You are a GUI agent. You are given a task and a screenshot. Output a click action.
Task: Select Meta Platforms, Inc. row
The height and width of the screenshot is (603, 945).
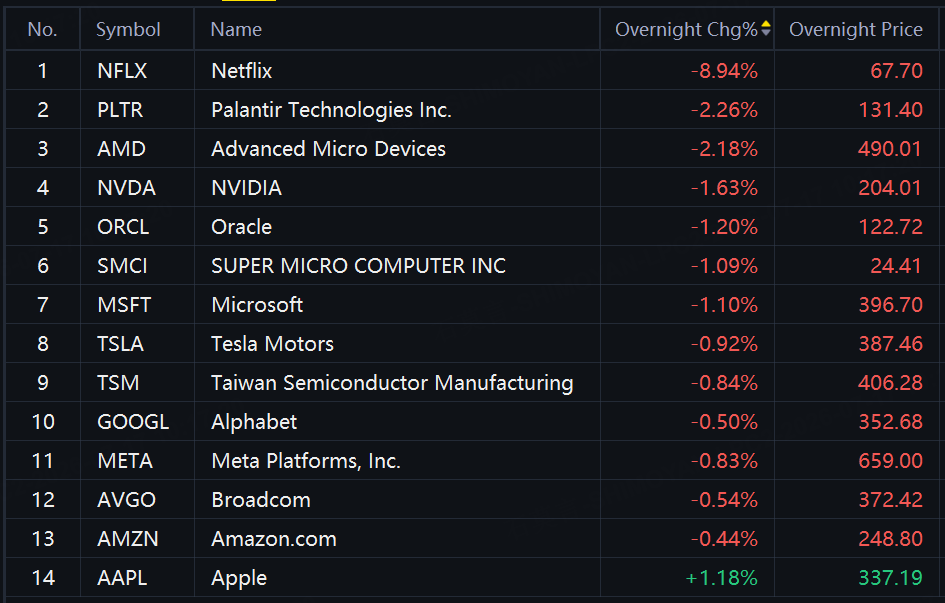point(472,460)
